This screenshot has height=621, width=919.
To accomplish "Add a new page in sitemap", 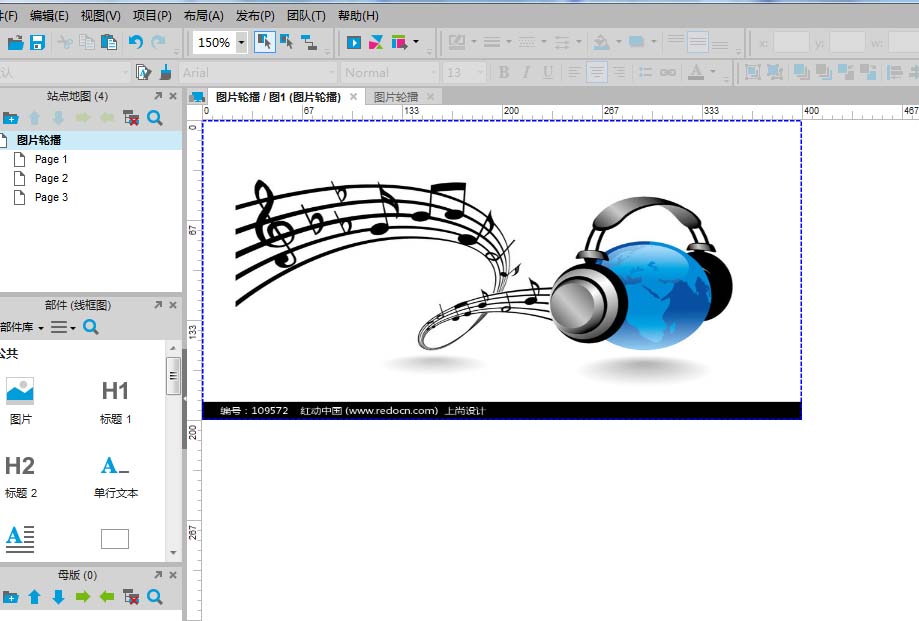I will point(11,118).
